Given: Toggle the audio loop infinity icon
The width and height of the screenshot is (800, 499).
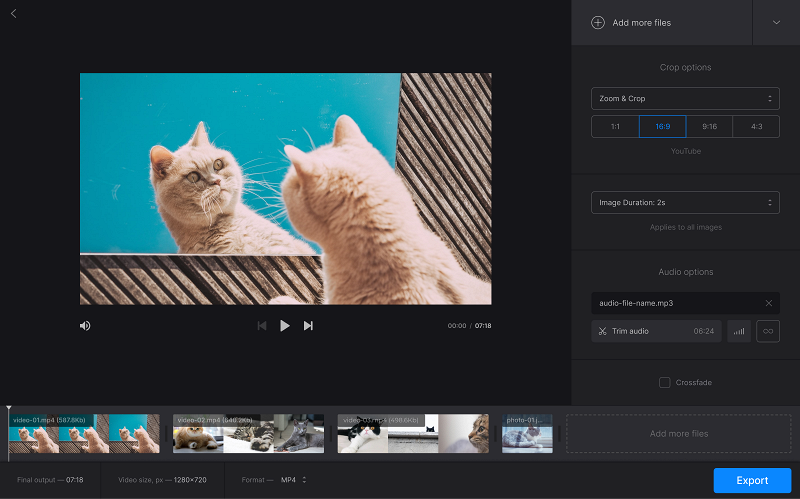Looking at the screenshot, I should coord(768,331).
